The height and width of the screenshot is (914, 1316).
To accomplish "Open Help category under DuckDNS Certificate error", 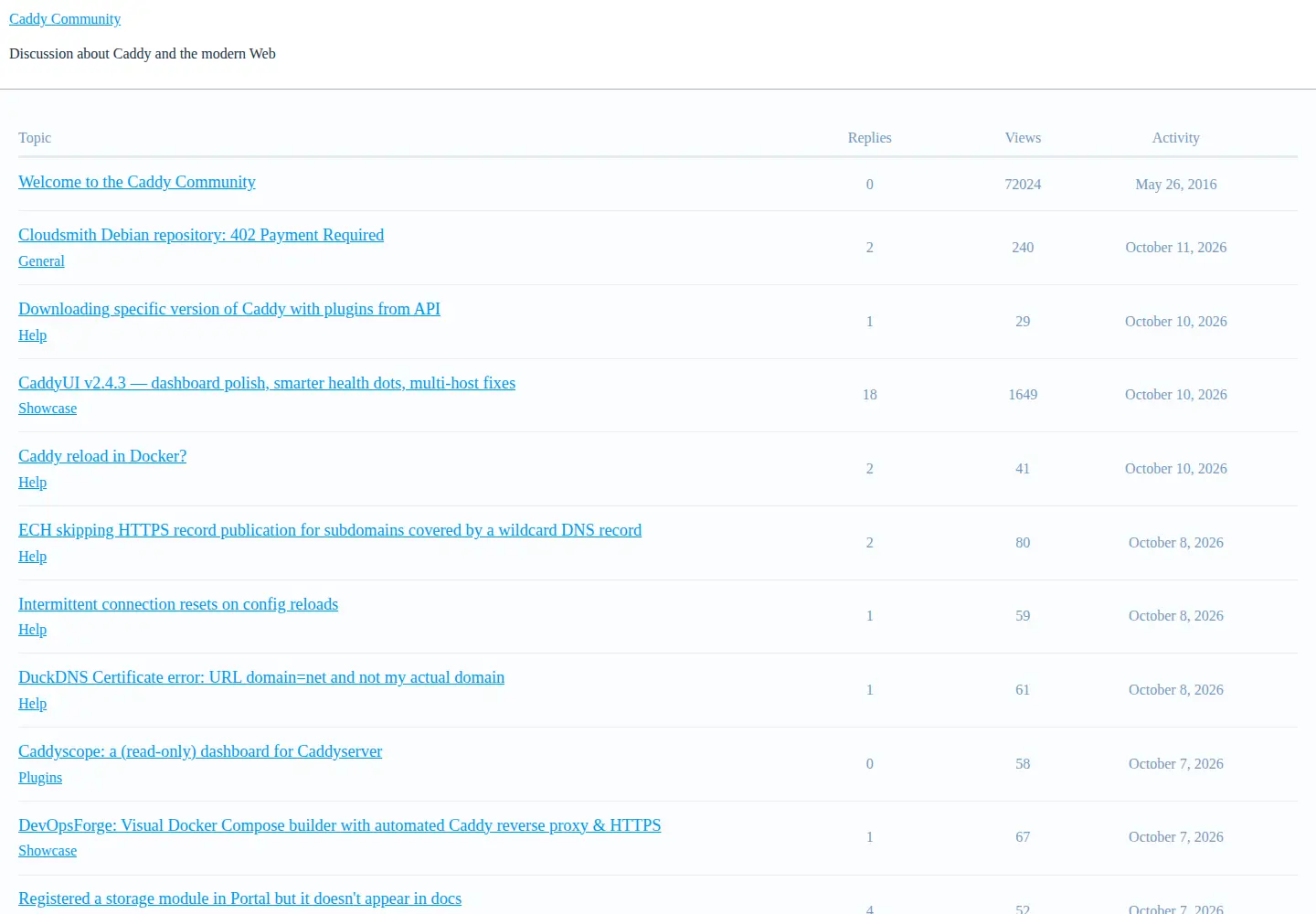I will (32, 704).
